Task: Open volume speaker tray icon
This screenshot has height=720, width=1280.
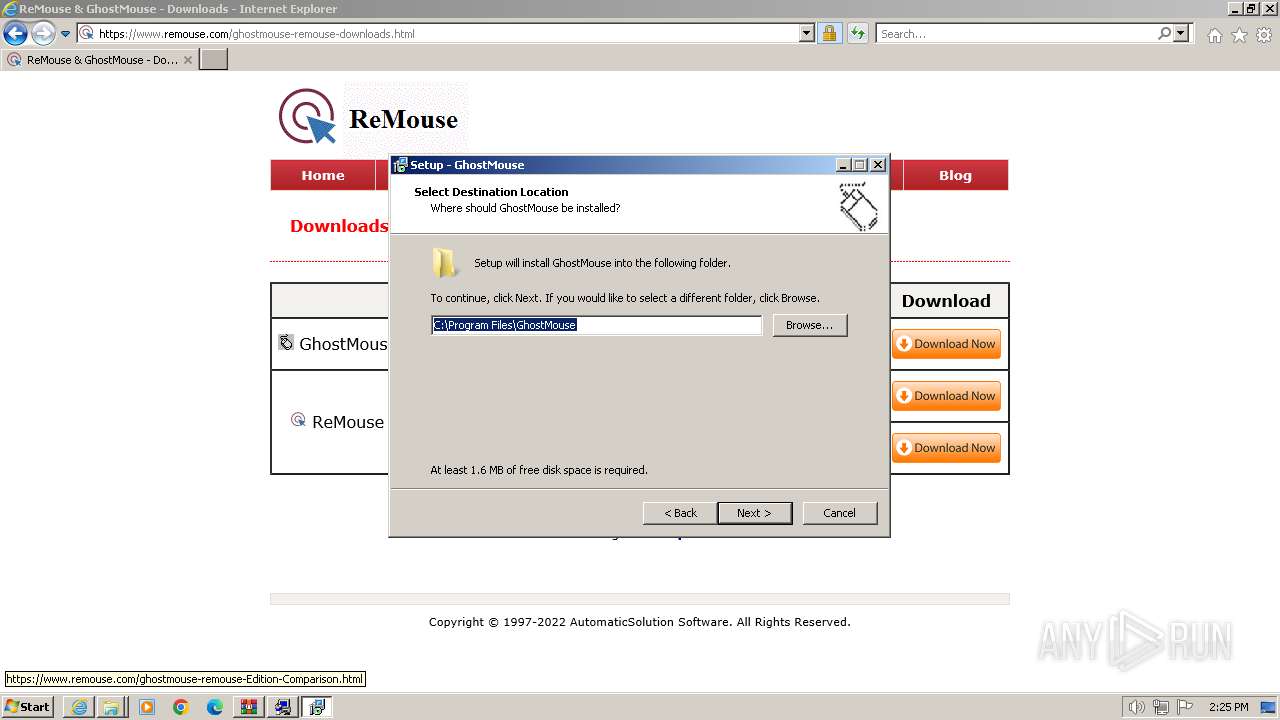Action: point(1137,707)
